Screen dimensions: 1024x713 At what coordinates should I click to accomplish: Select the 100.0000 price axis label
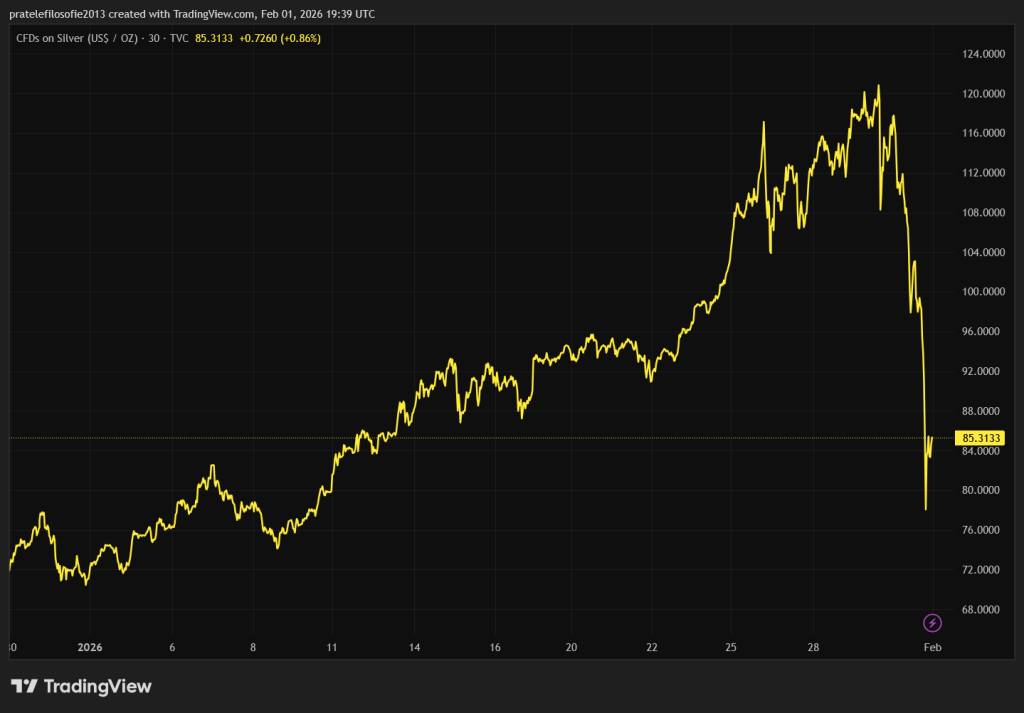coord(980,292)
